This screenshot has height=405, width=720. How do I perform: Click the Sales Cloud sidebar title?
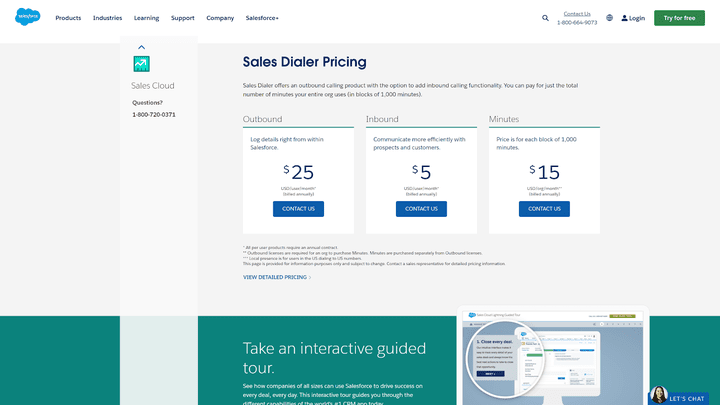tap(152, 86)
